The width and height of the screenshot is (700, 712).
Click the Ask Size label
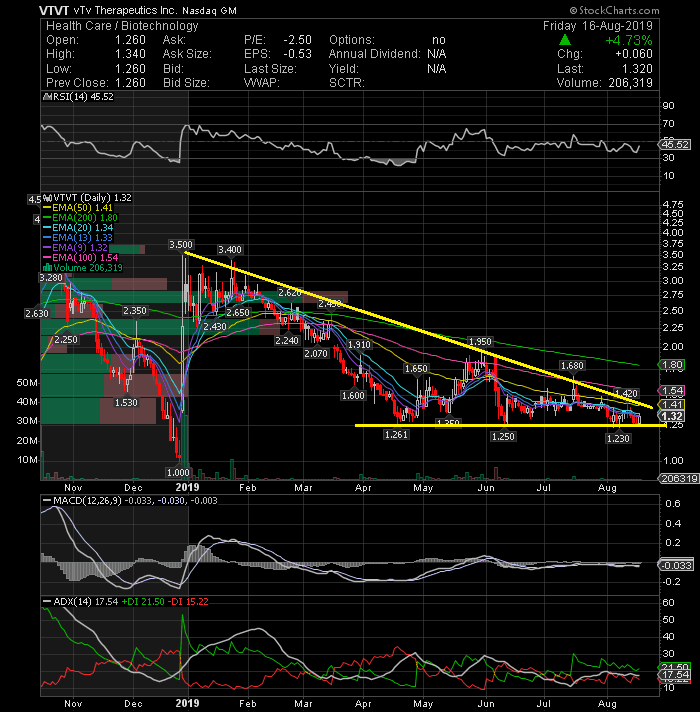pyautogui.click(x=187, y=54)
